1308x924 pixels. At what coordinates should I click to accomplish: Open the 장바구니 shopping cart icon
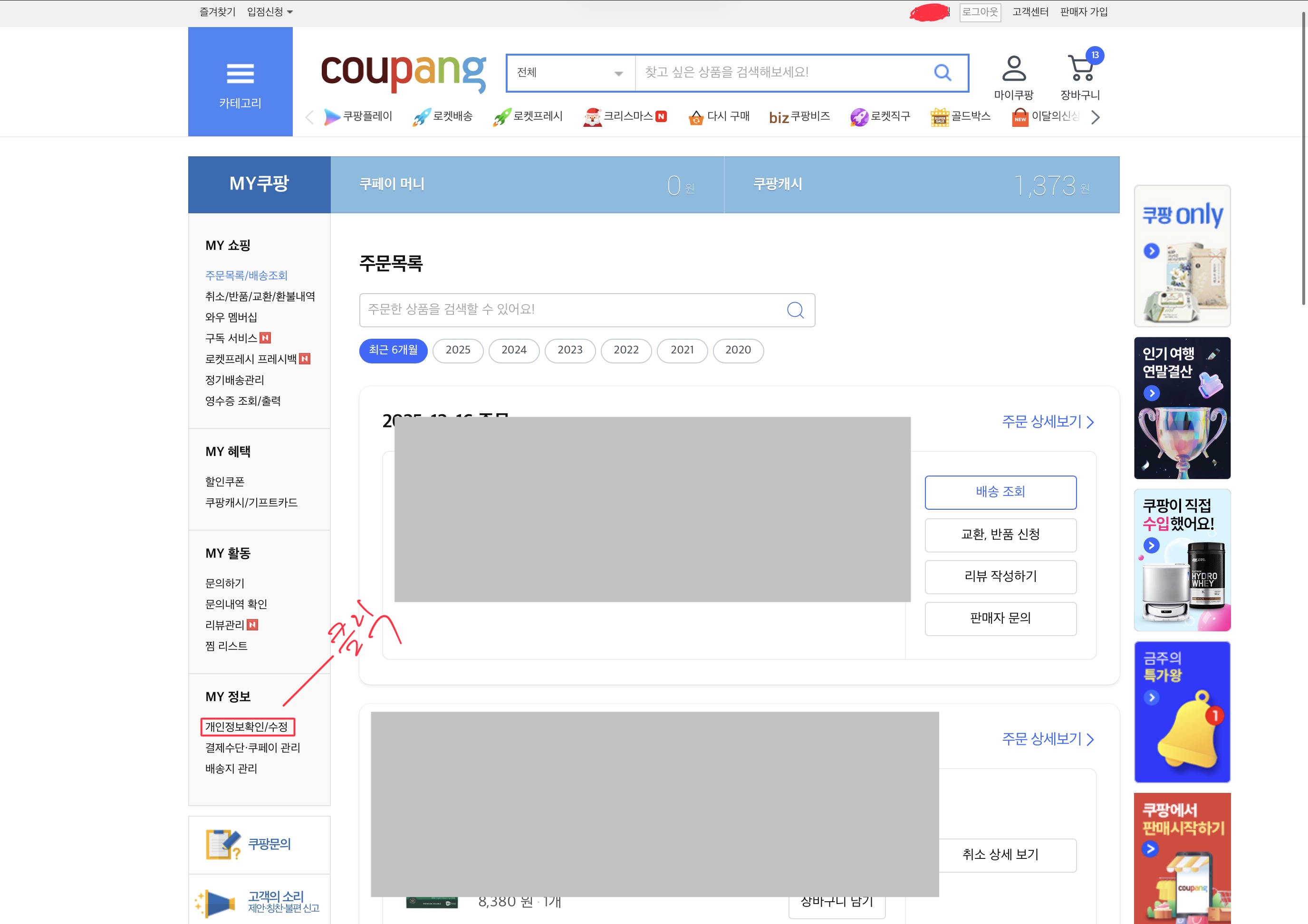1080,69
